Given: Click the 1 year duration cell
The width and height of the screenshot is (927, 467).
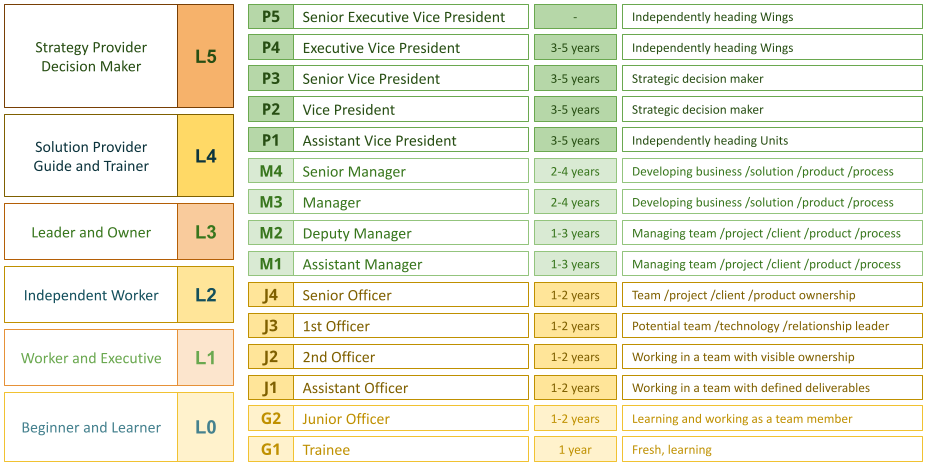Looking at the screenshot, I should coord(575,449).
